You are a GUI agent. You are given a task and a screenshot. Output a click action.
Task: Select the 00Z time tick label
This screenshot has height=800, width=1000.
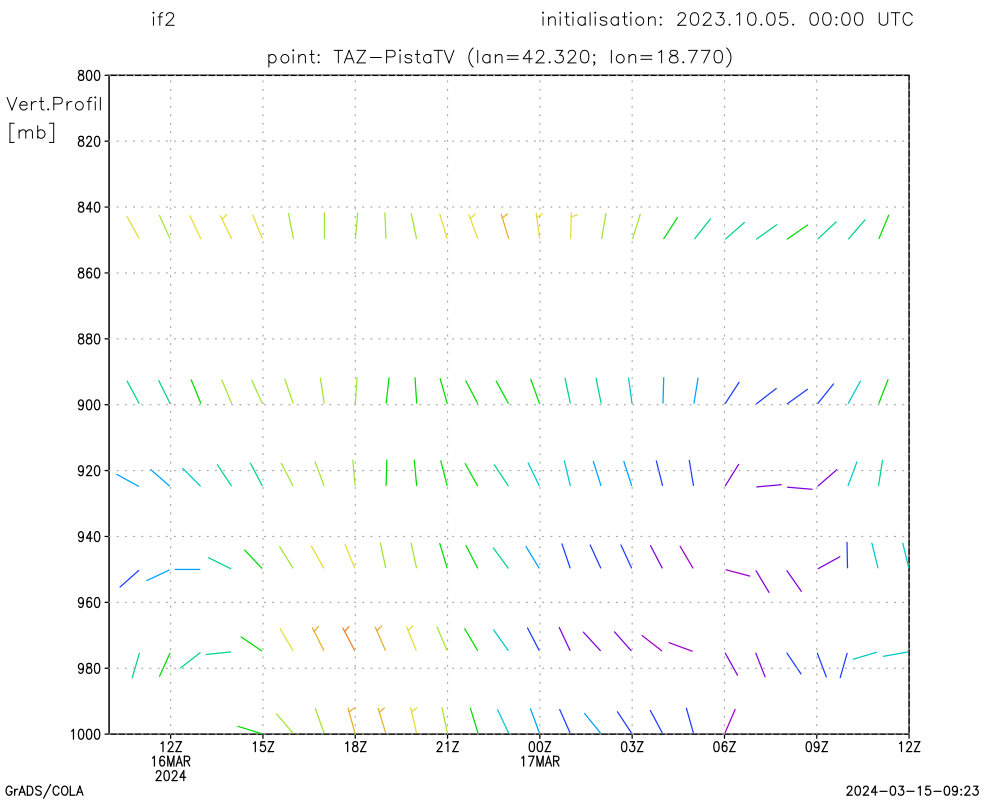(x=540, y=747)
